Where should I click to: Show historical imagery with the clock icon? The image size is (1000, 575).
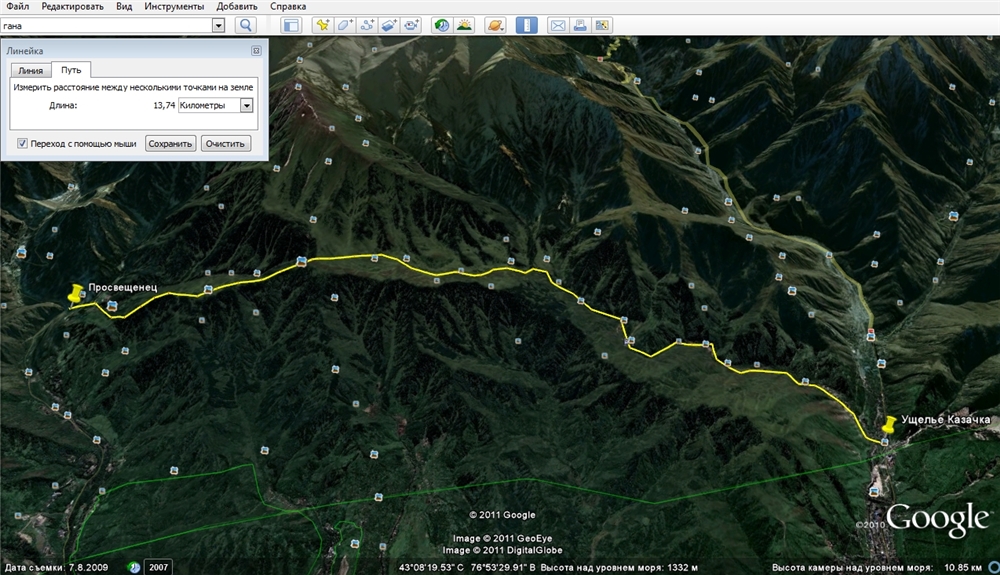[x=442, y=25]
